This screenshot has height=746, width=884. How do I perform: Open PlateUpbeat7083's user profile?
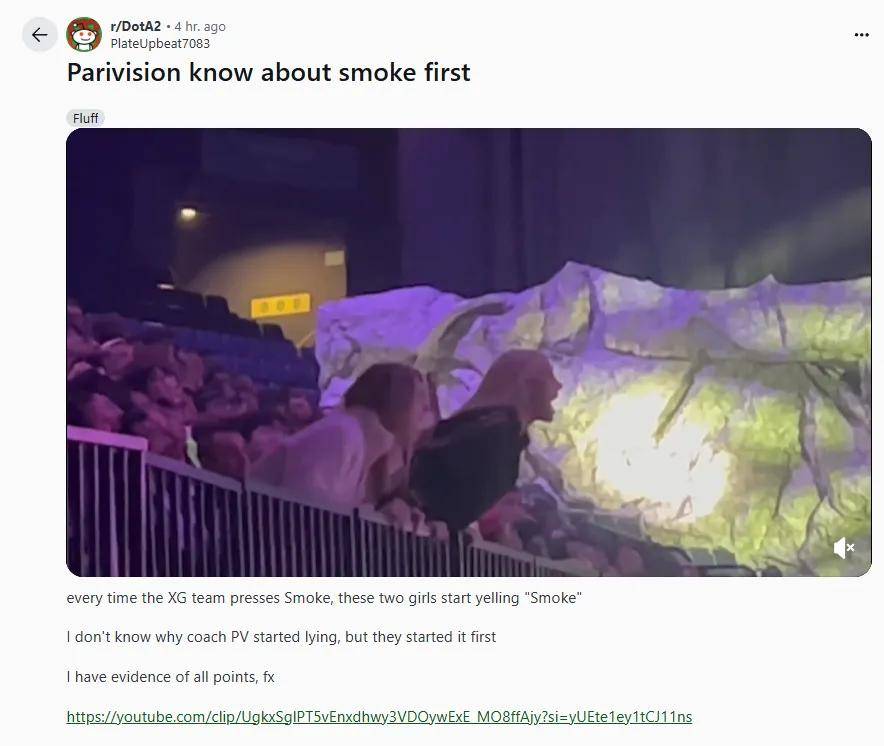click(160, 43)
